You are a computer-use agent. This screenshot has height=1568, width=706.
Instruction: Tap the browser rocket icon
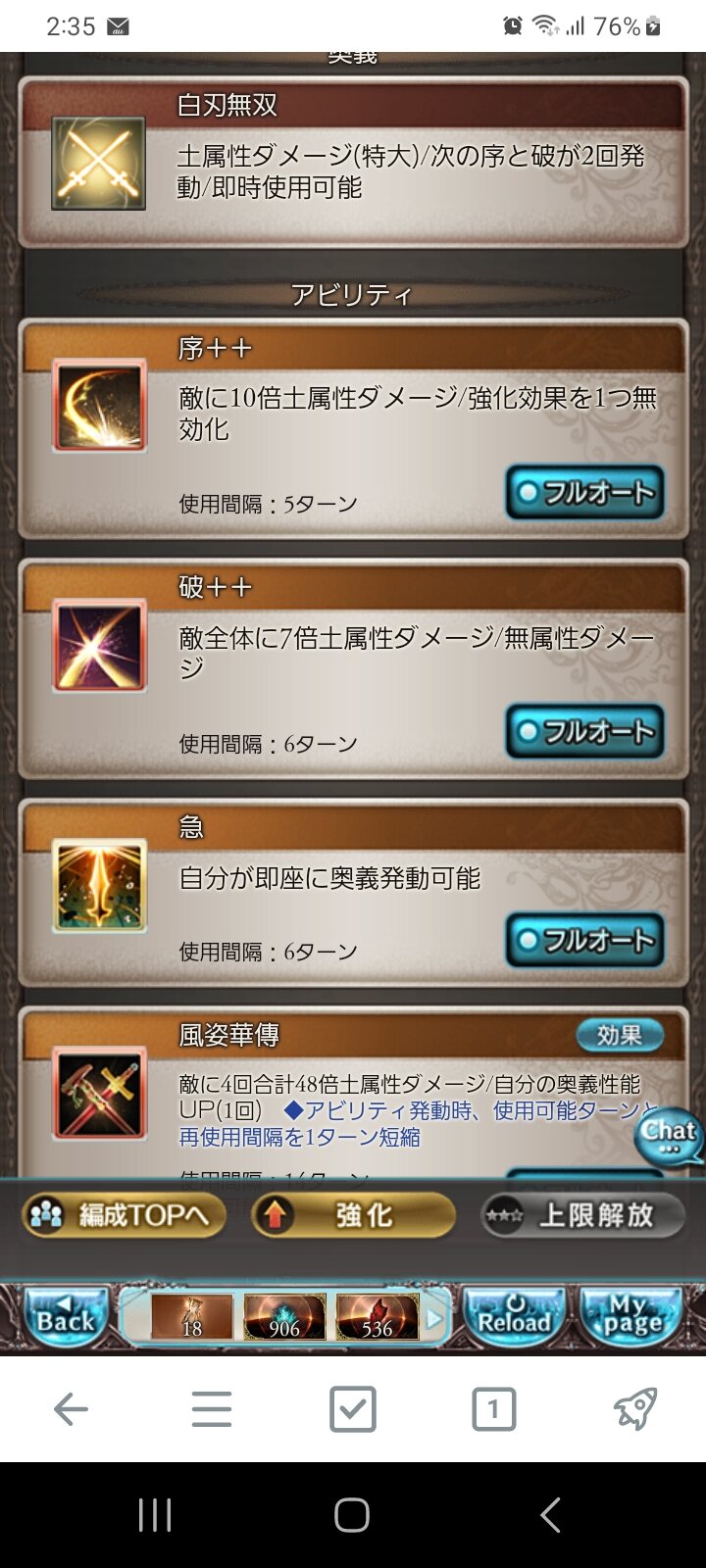(634, 1409)
